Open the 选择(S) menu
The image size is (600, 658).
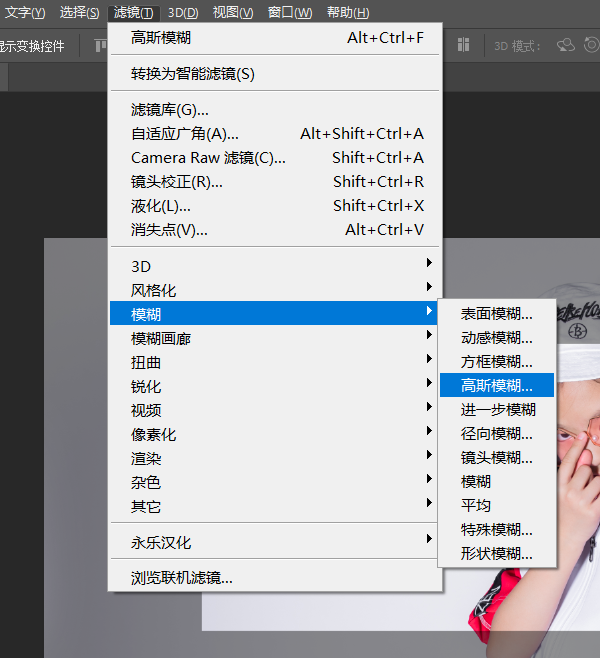coord(79,13)
